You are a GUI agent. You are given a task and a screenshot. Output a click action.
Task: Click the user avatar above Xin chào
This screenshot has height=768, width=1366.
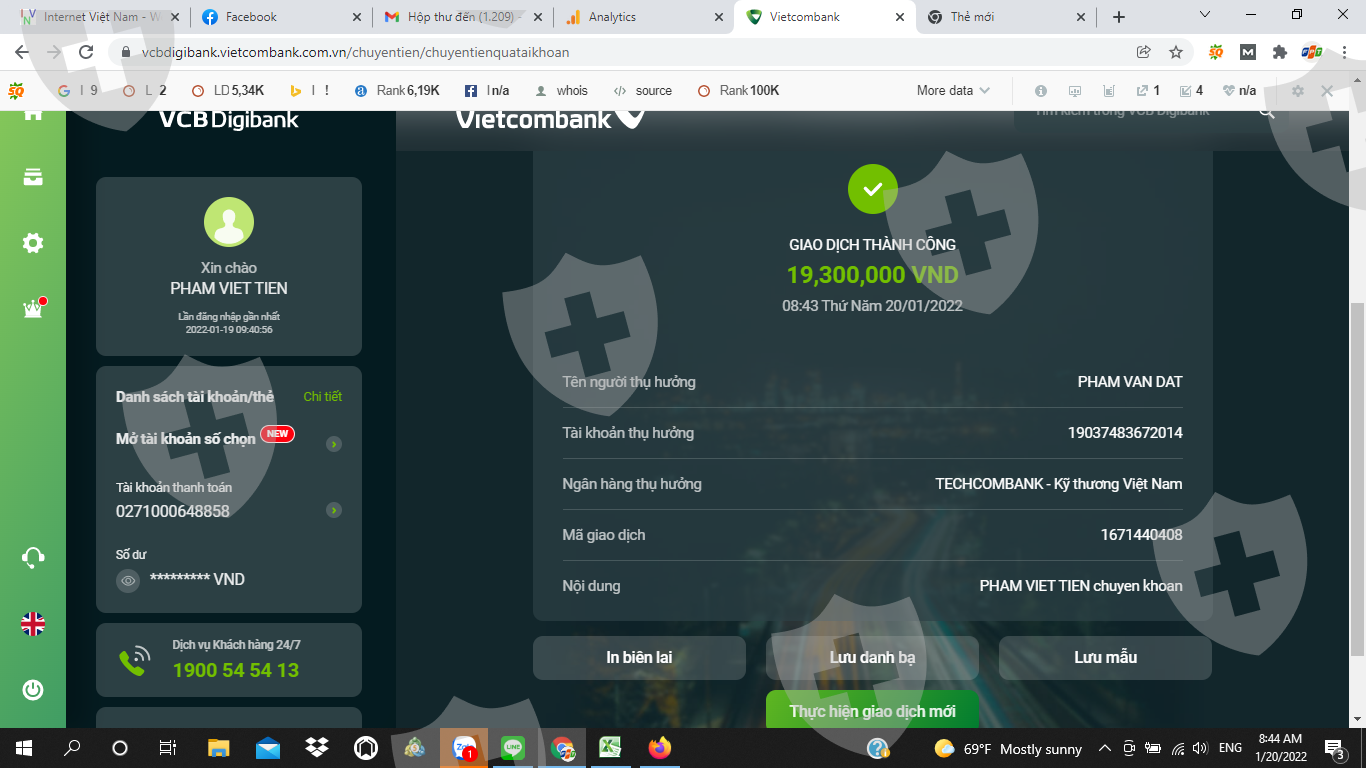(x=229, y=222)
